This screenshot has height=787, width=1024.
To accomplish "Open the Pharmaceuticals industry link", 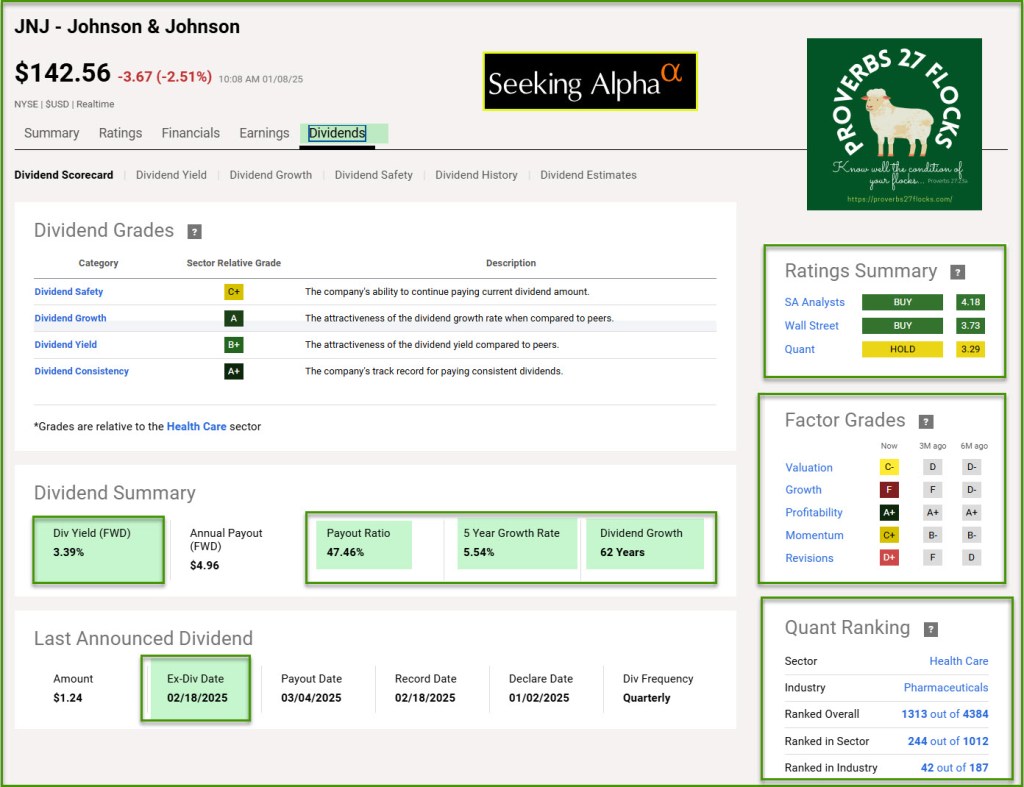I will point(945,687).
